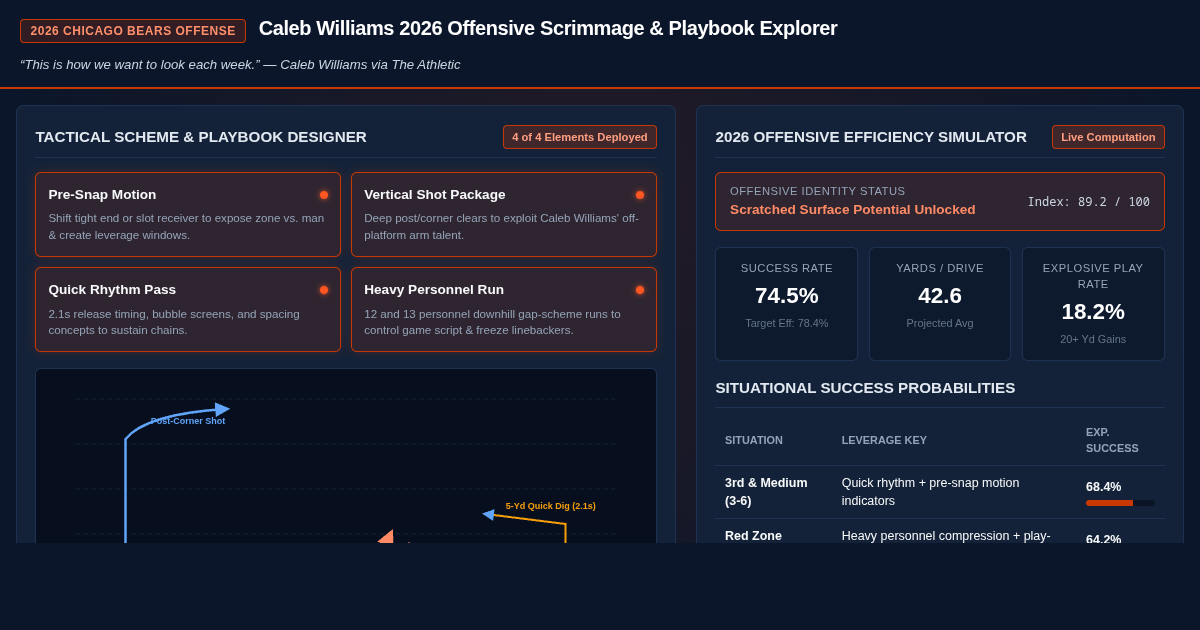Click the Caleb Williams quote under the title

(240, 65)
